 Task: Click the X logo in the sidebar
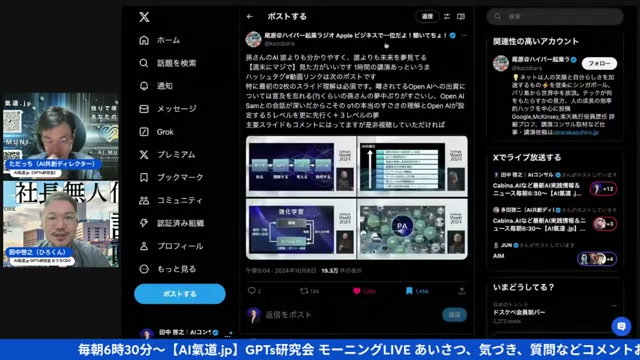click(x=144, y=17)
